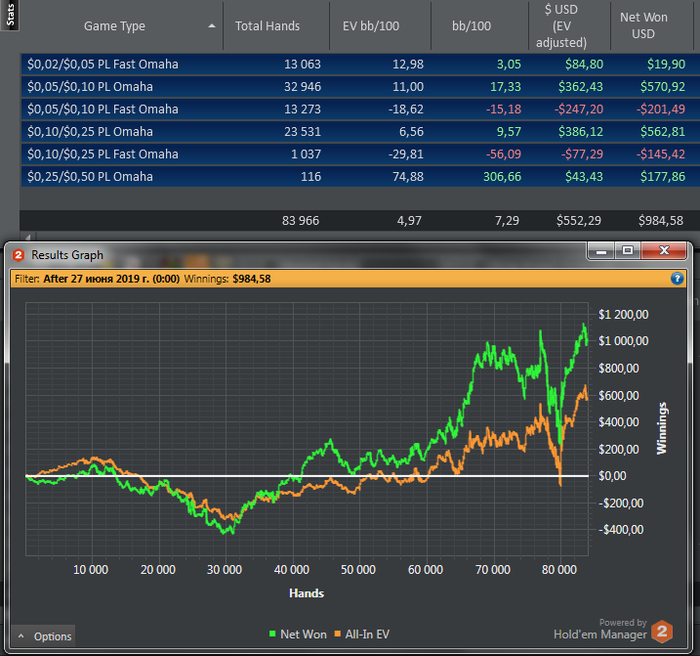Sort by EV bb/100 column header

tap(371, 26)
